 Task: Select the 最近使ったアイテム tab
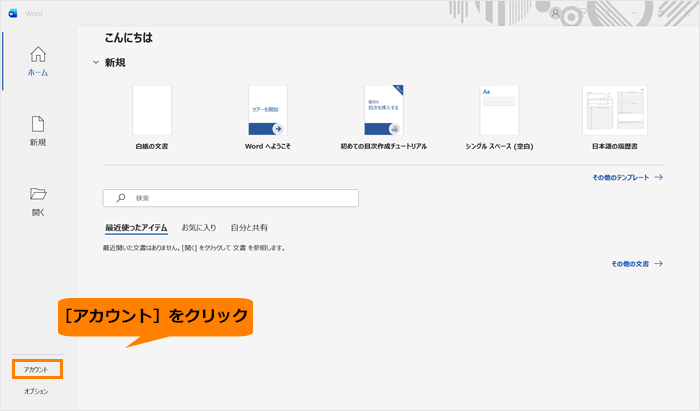click(136, 228)
